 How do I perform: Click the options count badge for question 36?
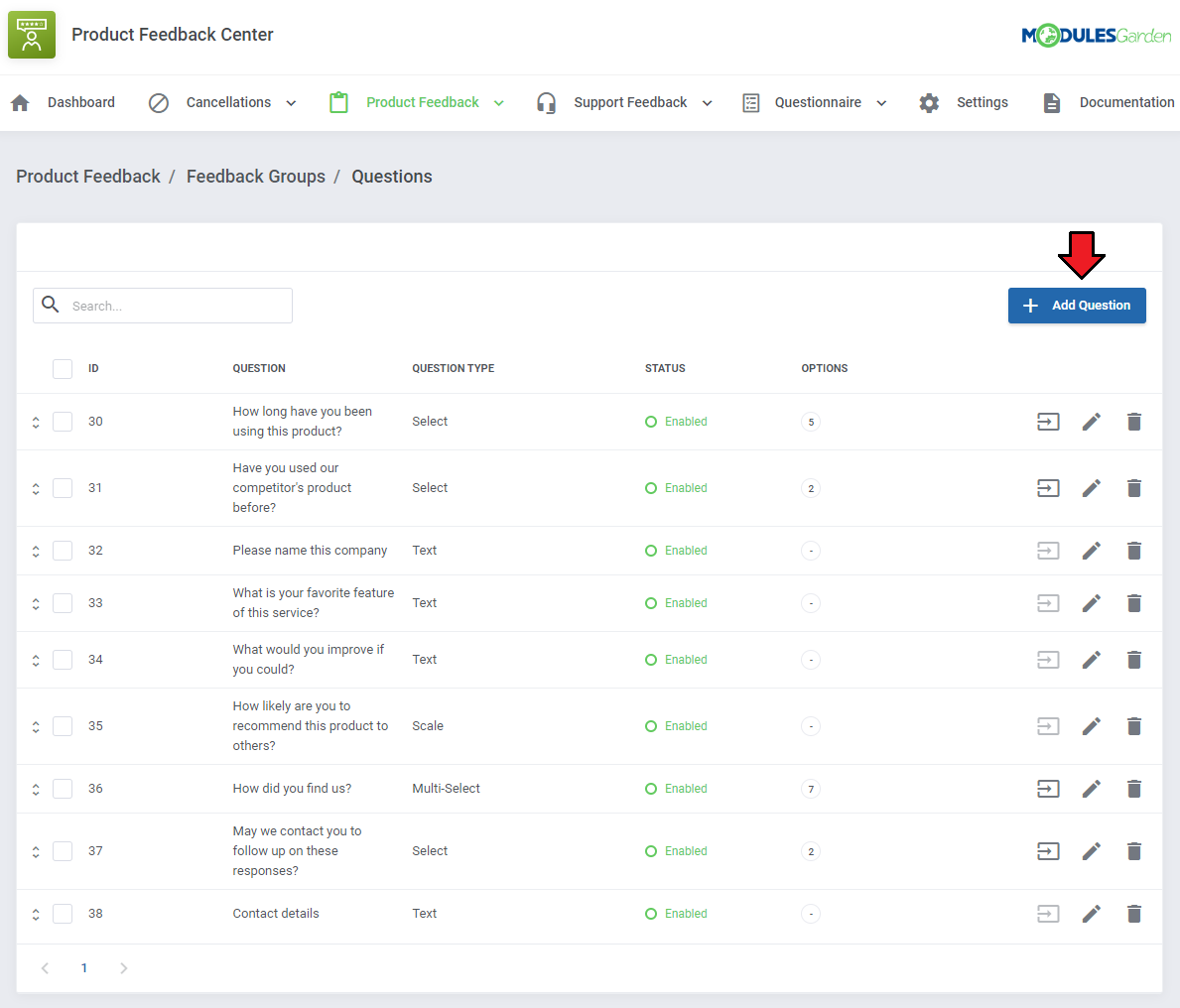point(811,789)
